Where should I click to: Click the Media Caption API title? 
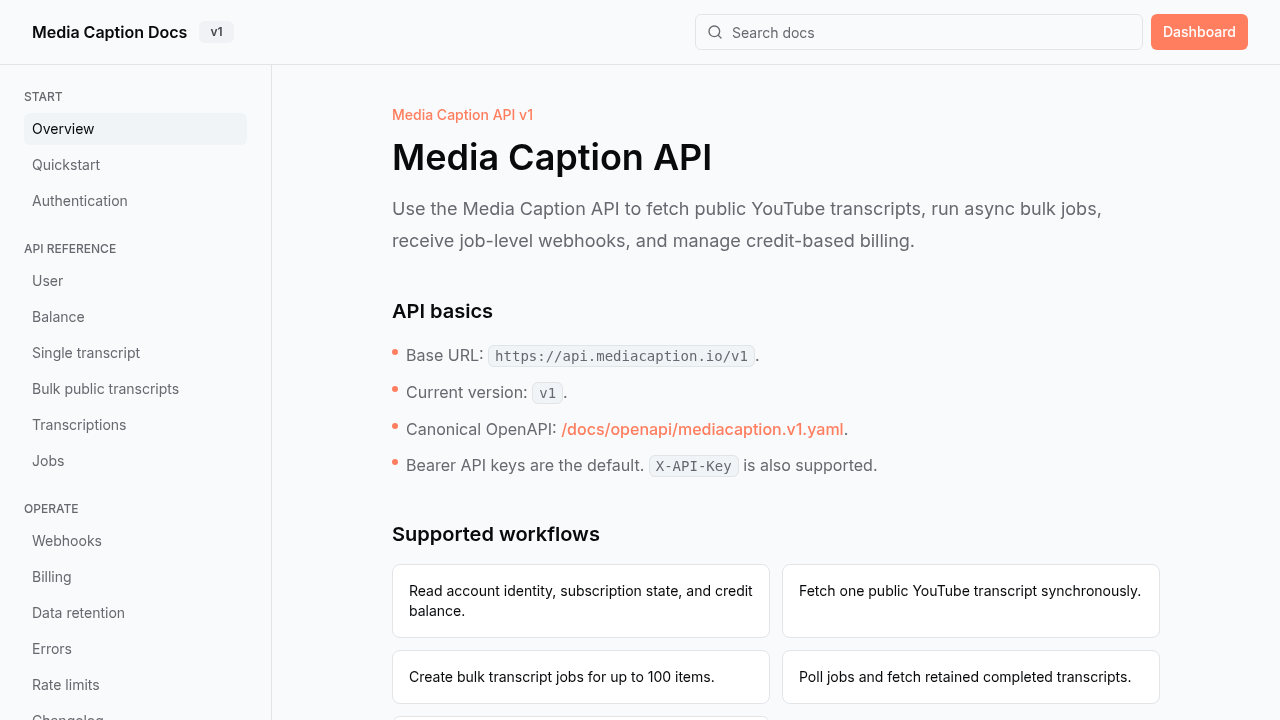pyautogui.click(x=552, y=157)
